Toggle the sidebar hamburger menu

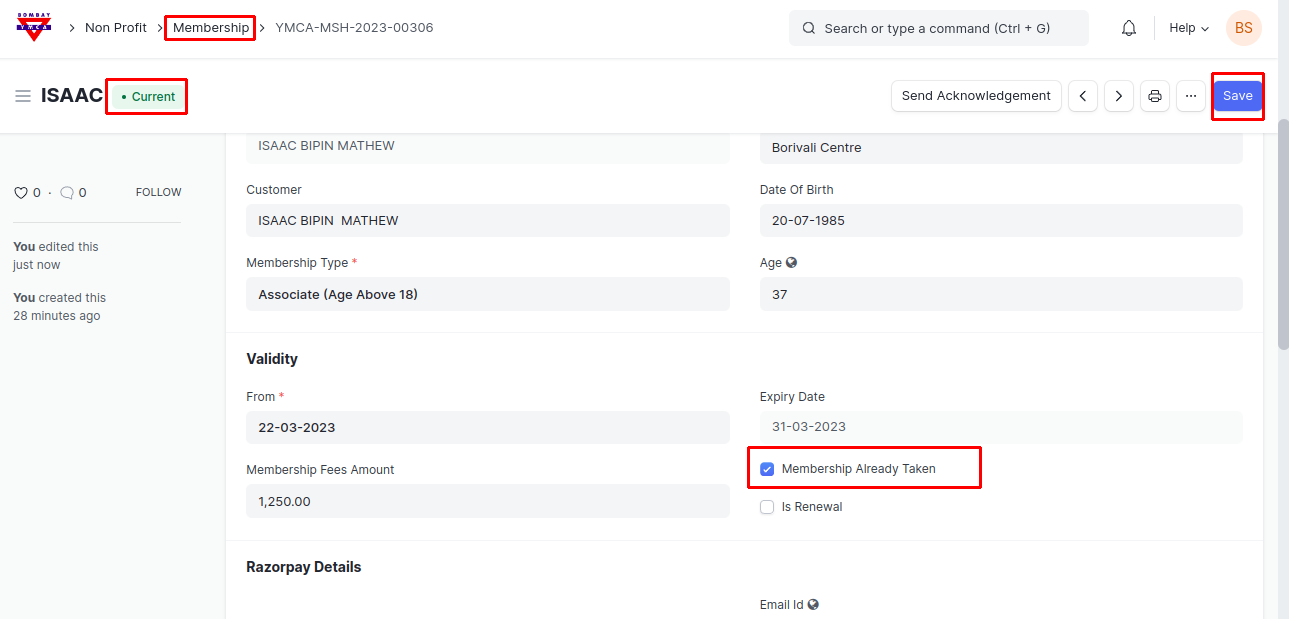(x=22, y=96)
